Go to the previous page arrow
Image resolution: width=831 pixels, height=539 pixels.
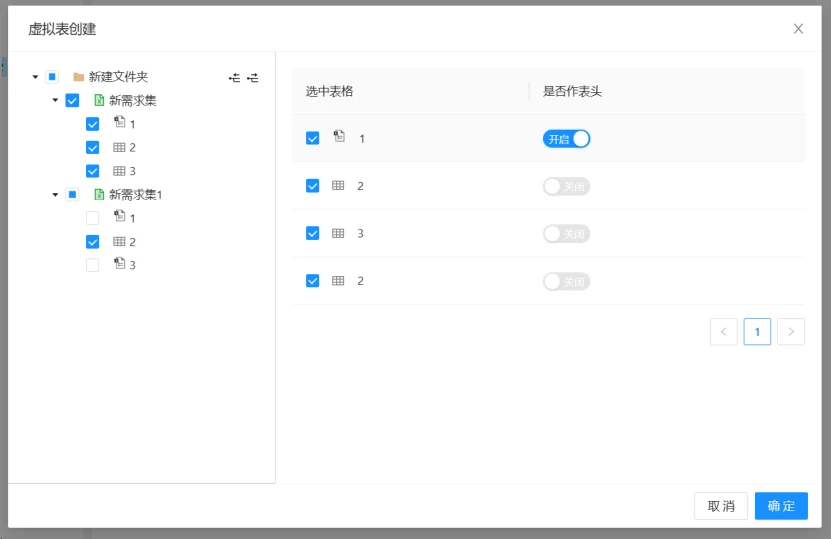point(723,332)
